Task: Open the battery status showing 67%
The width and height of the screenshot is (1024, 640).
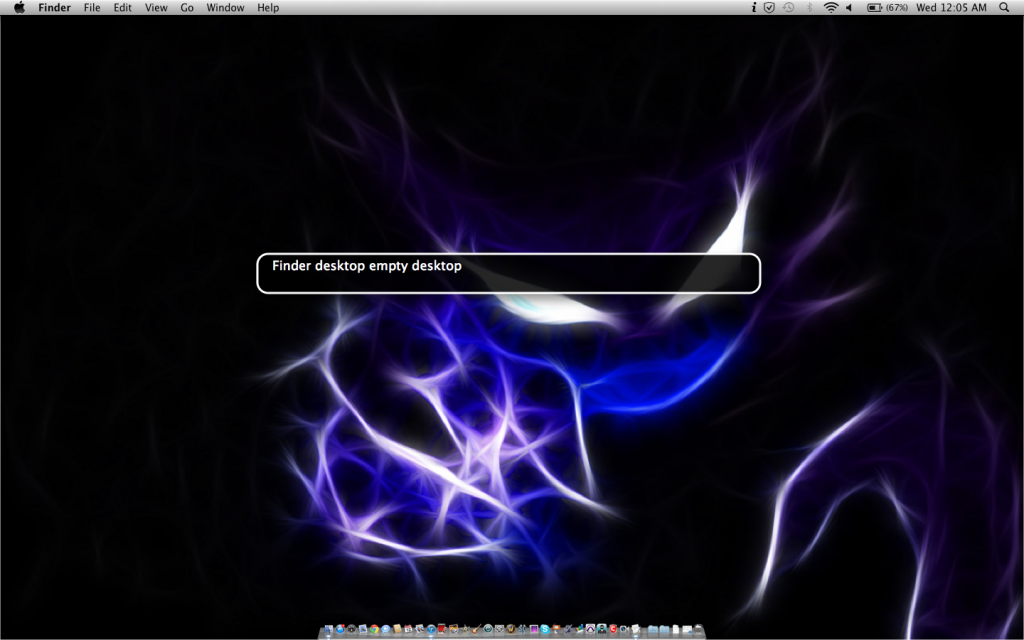Action: coord(887,8)
